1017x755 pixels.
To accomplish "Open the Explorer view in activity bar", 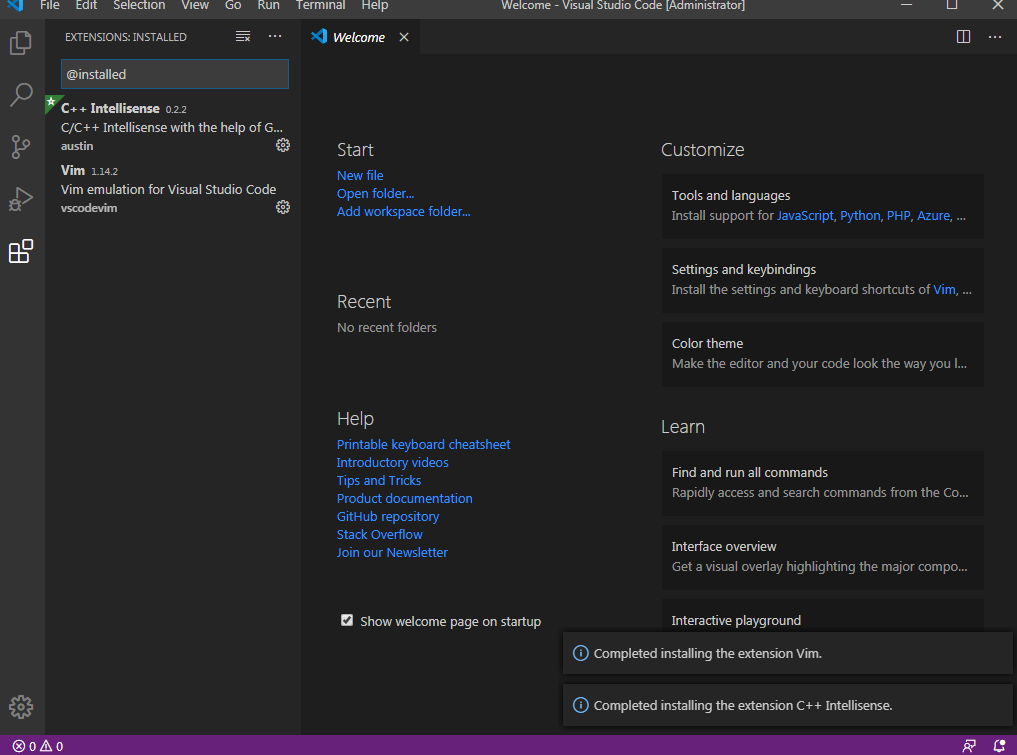I will pos(21,43).
